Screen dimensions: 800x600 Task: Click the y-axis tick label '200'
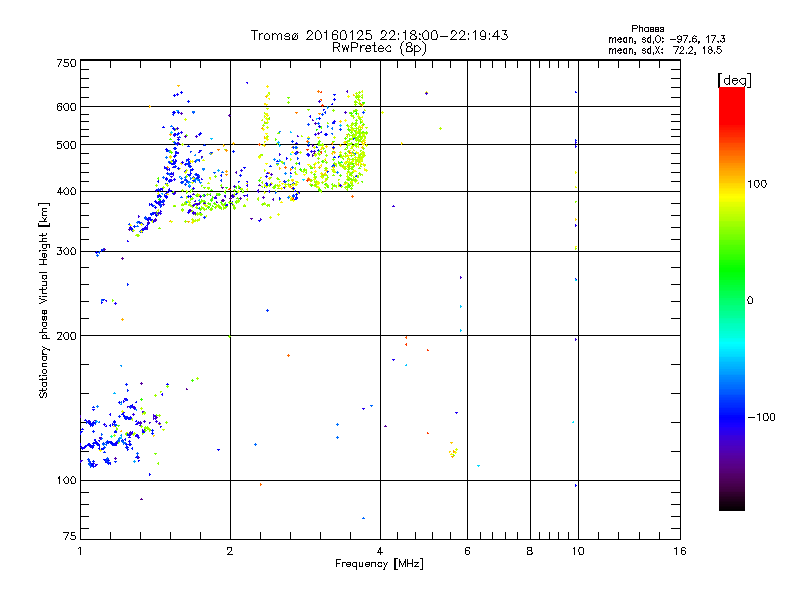(x=66, y=336)
